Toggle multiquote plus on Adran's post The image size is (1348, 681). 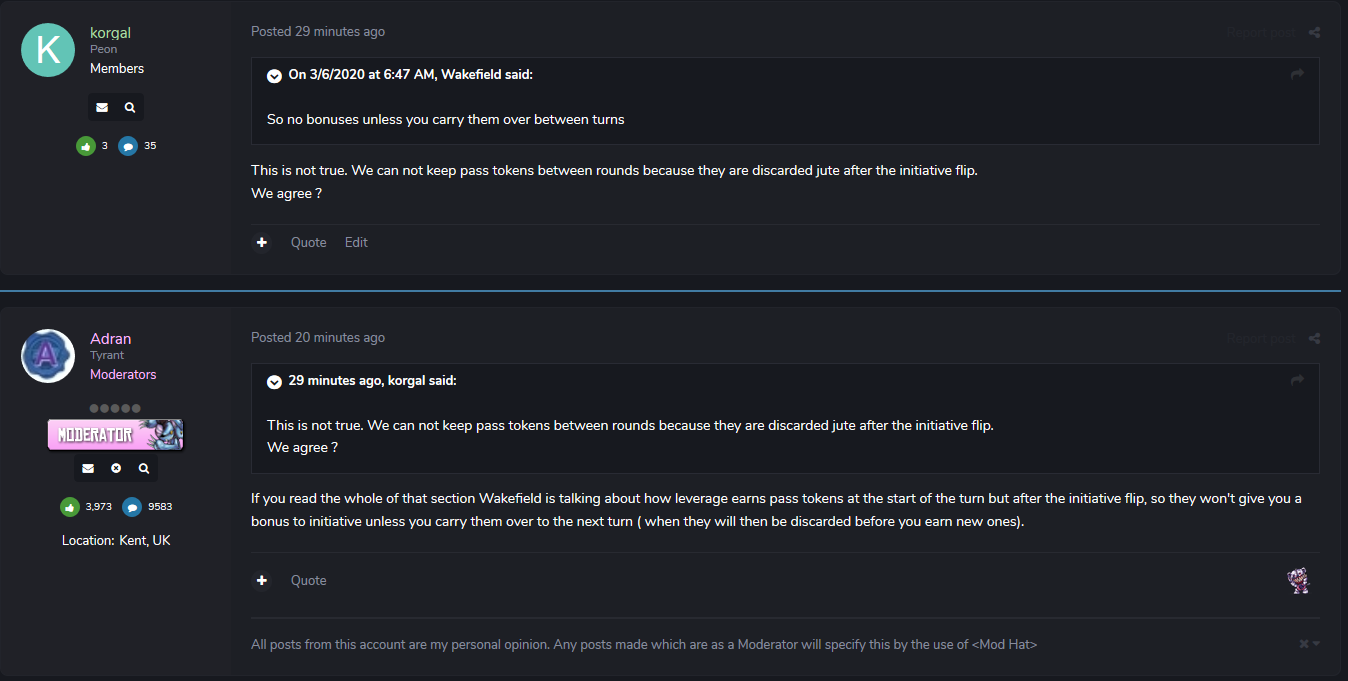click(262, 580)
